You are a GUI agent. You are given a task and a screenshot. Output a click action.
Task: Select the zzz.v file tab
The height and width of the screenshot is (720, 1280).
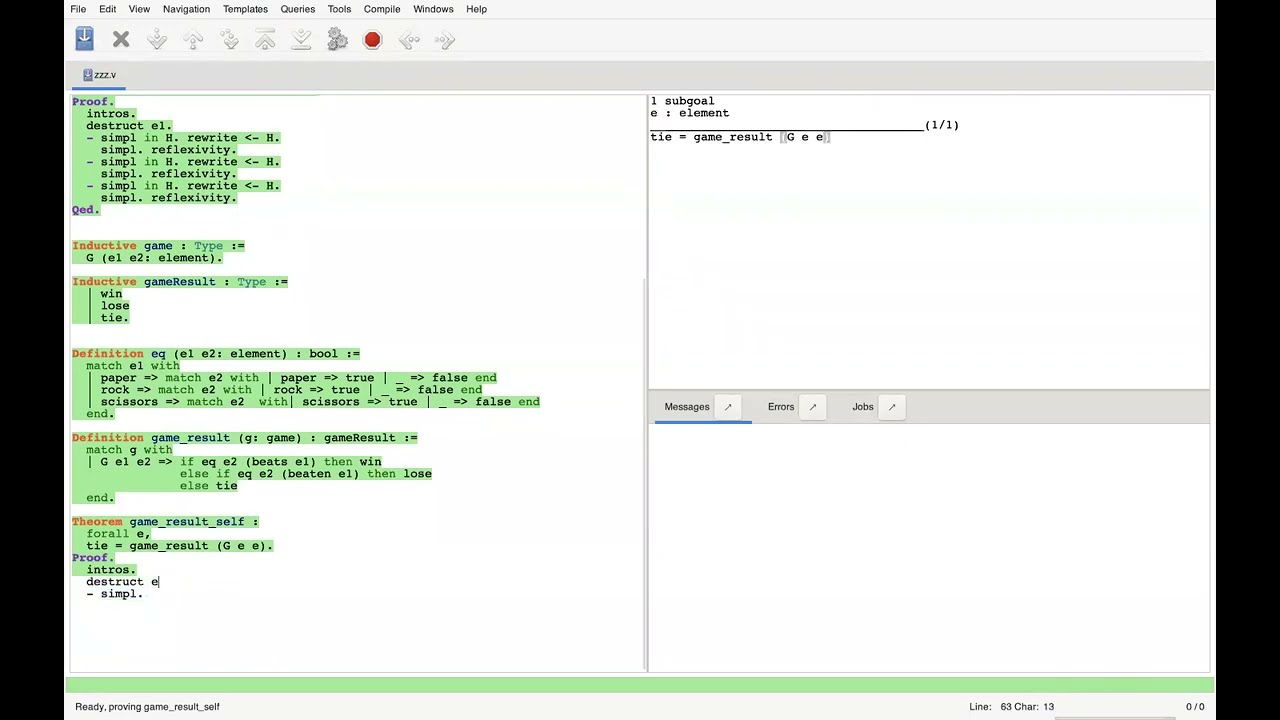(99, 75)
